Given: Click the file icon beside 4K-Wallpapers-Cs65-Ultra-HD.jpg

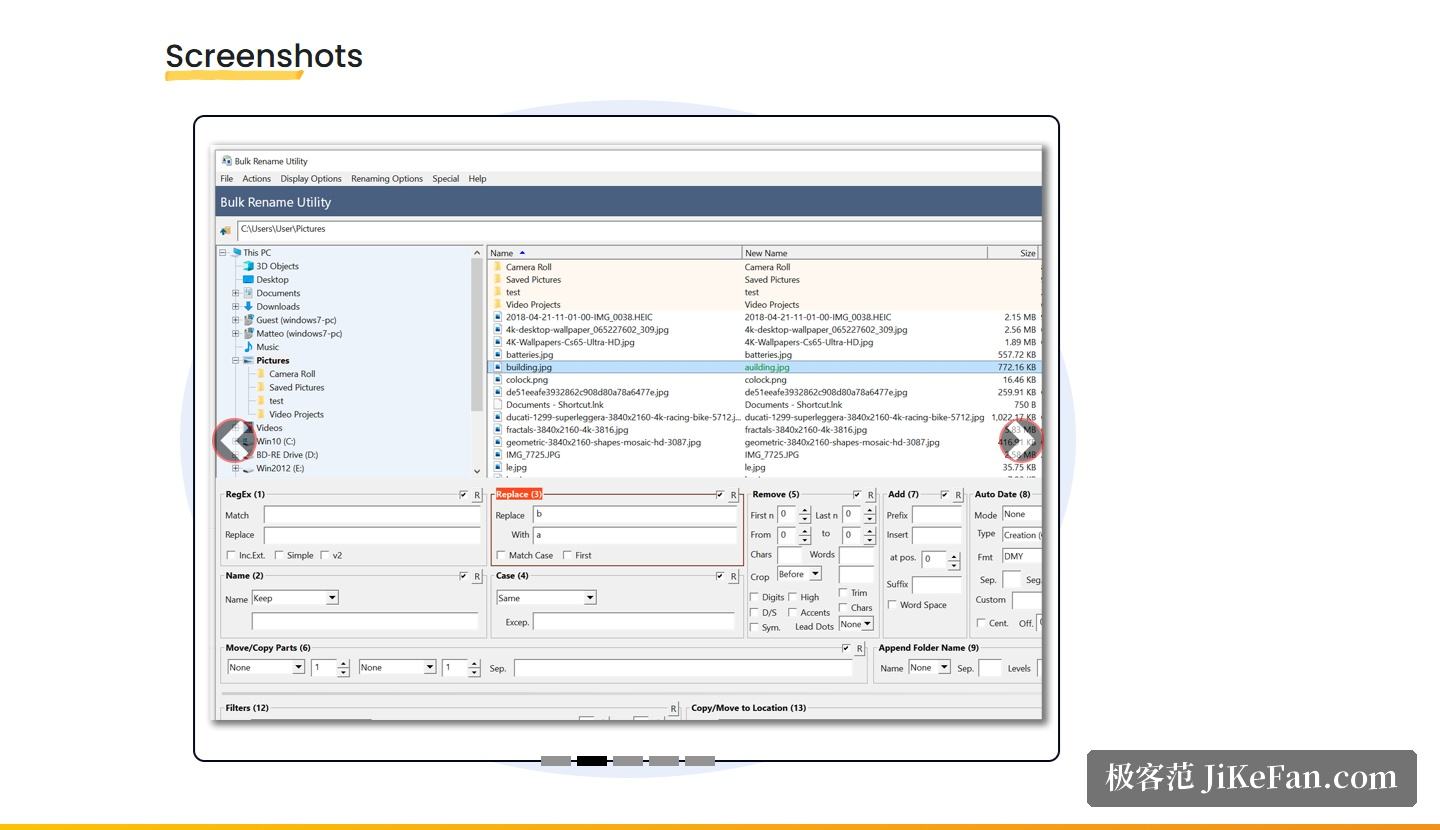Looking at the screenshot, I should click(x=497, y=342).
